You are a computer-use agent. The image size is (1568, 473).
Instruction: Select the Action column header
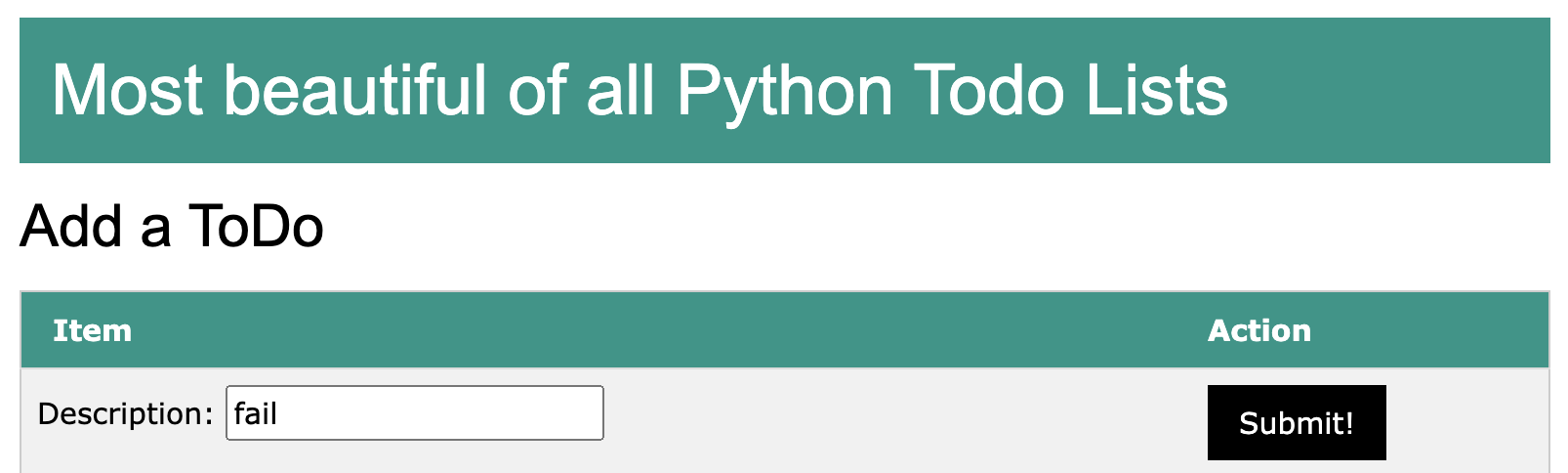[1259, 330]
